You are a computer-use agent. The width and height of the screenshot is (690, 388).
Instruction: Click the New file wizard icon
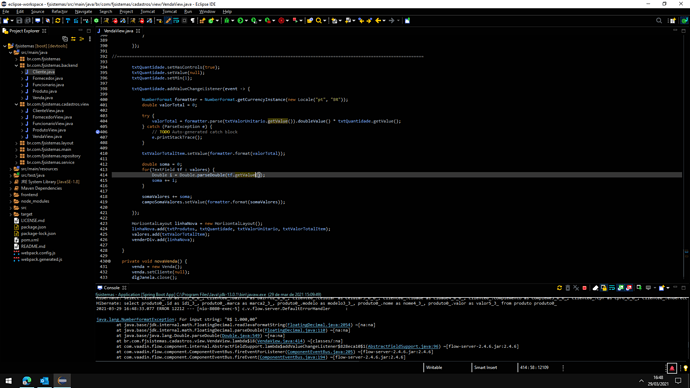tap(6, 20)
